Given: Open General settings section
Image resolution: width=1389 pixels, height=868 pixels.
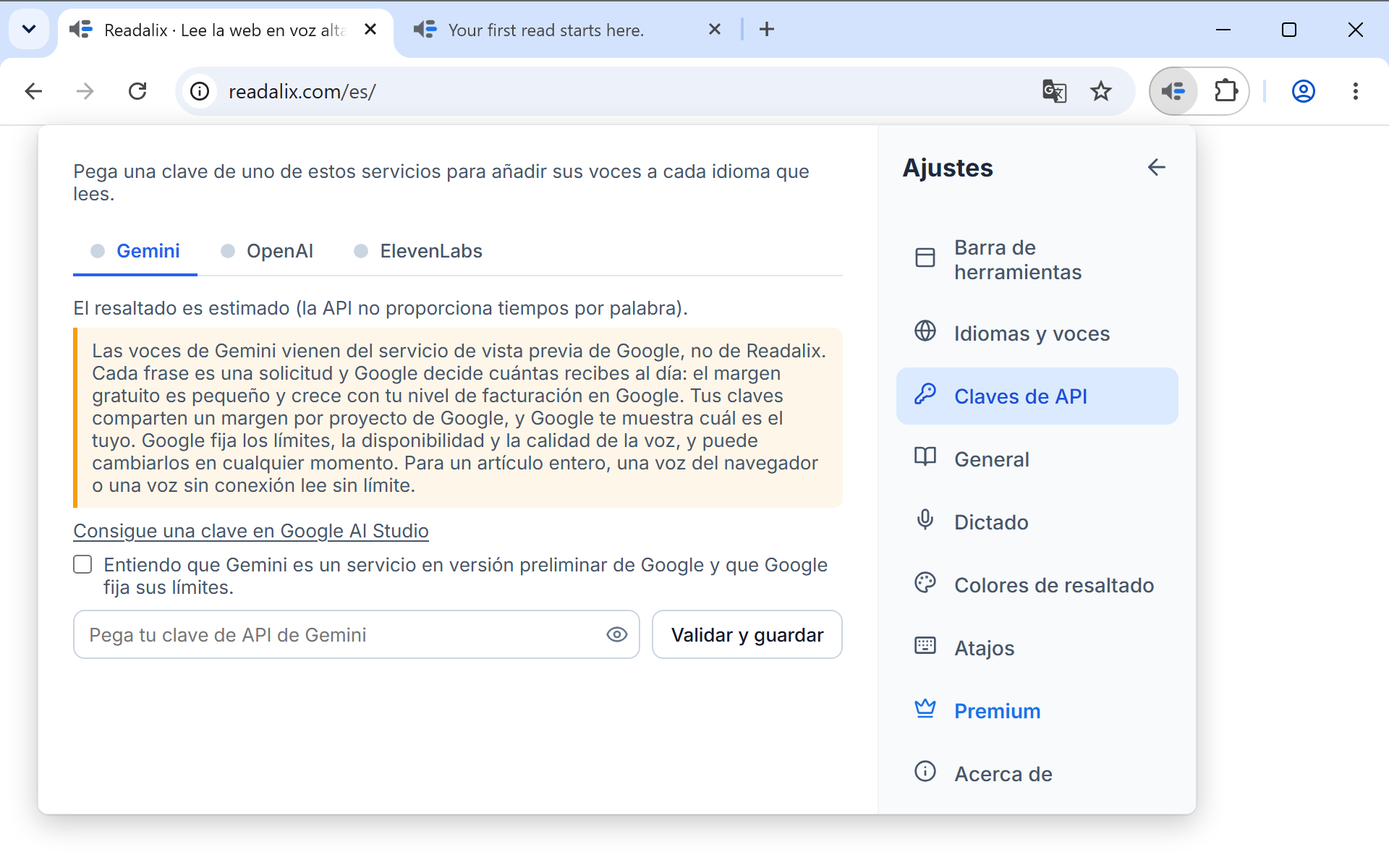Looking at the screenshot, I should pyautogui.click(x=1037, y=459).
